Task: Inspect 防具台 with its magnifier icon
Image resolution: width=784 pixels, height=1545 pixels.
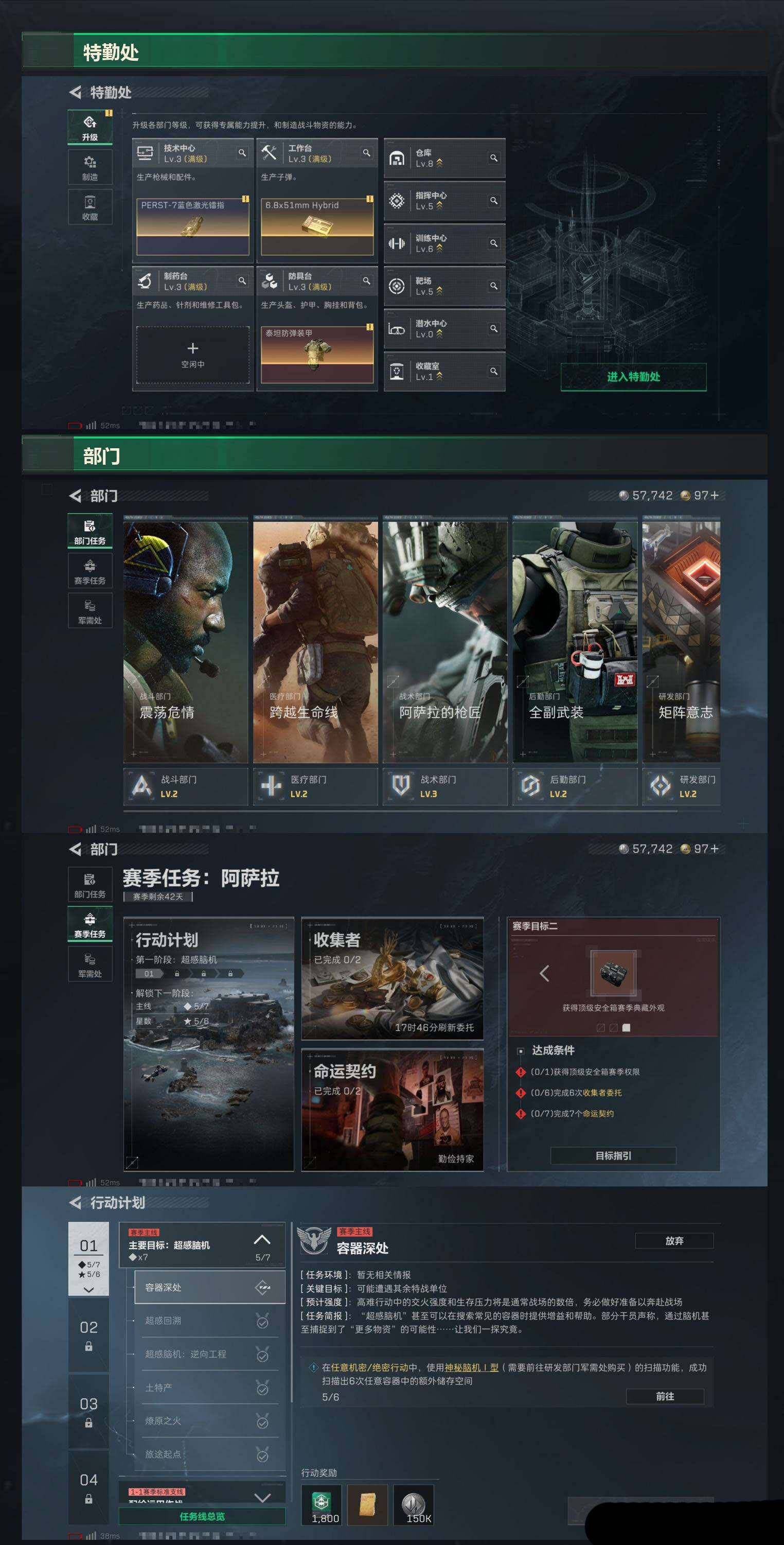Action: point(366,280)
